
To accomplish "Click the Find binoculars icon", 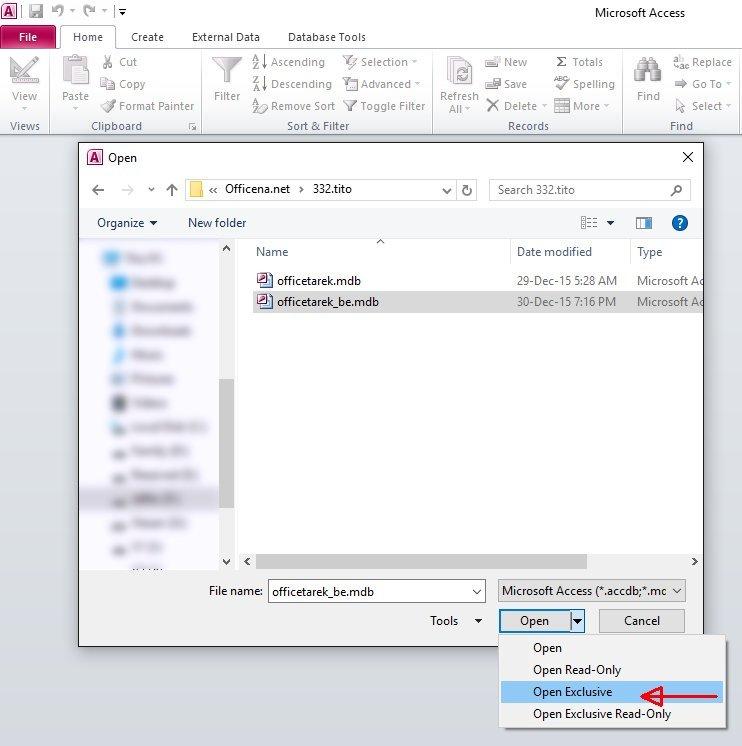I will pos(647,70).
